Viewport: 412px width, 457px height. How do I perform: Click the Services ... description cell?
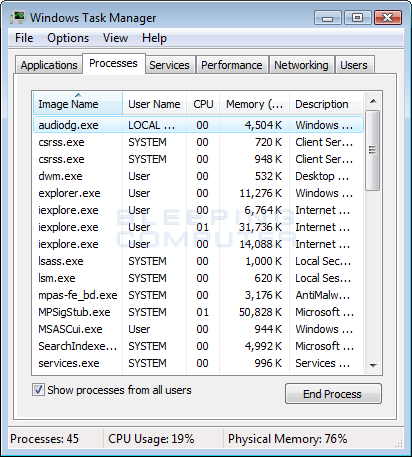[x=322, y=363]
